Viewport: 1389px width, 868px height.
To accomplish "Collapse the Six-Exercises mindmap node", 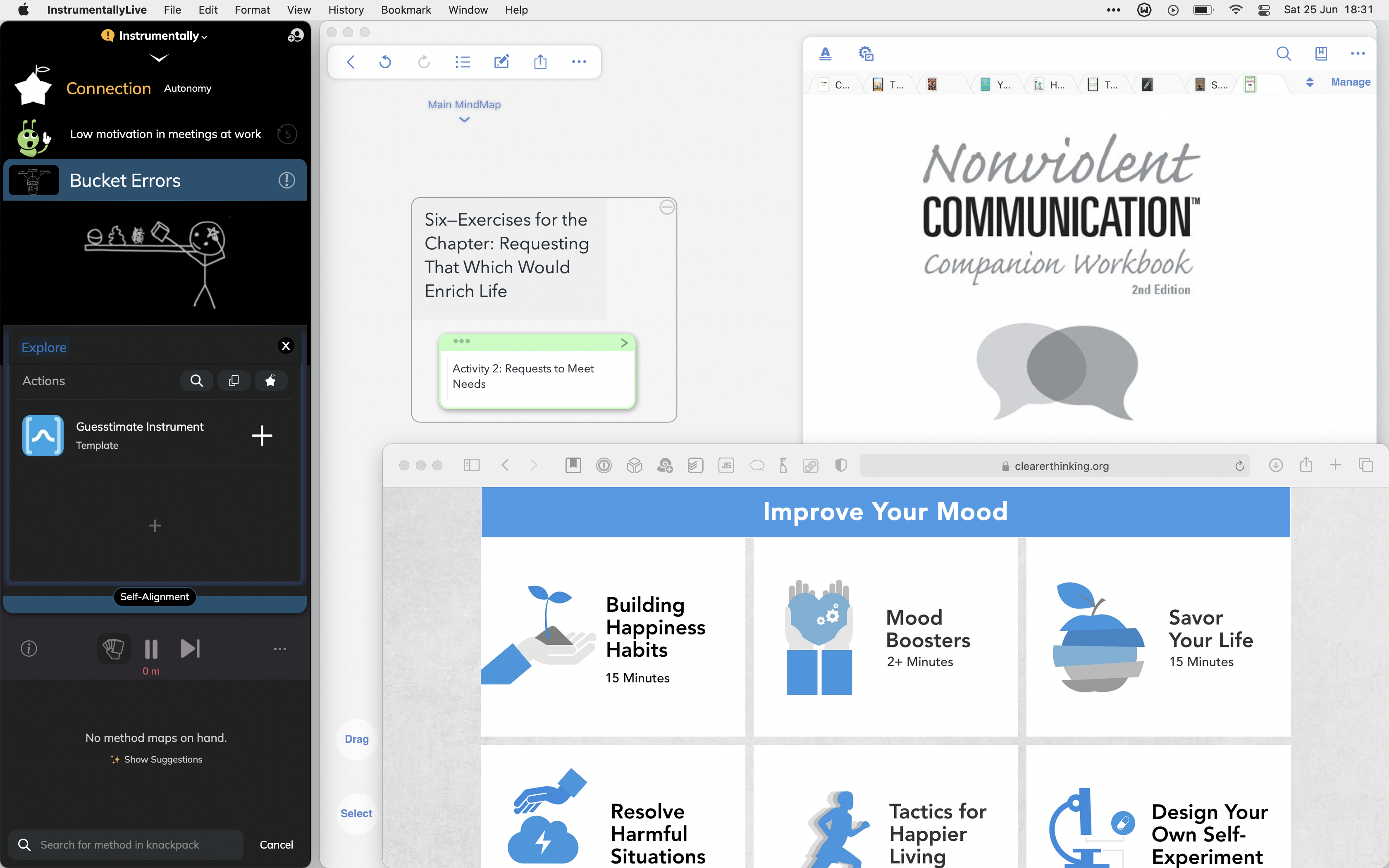I will pos(667,207).
